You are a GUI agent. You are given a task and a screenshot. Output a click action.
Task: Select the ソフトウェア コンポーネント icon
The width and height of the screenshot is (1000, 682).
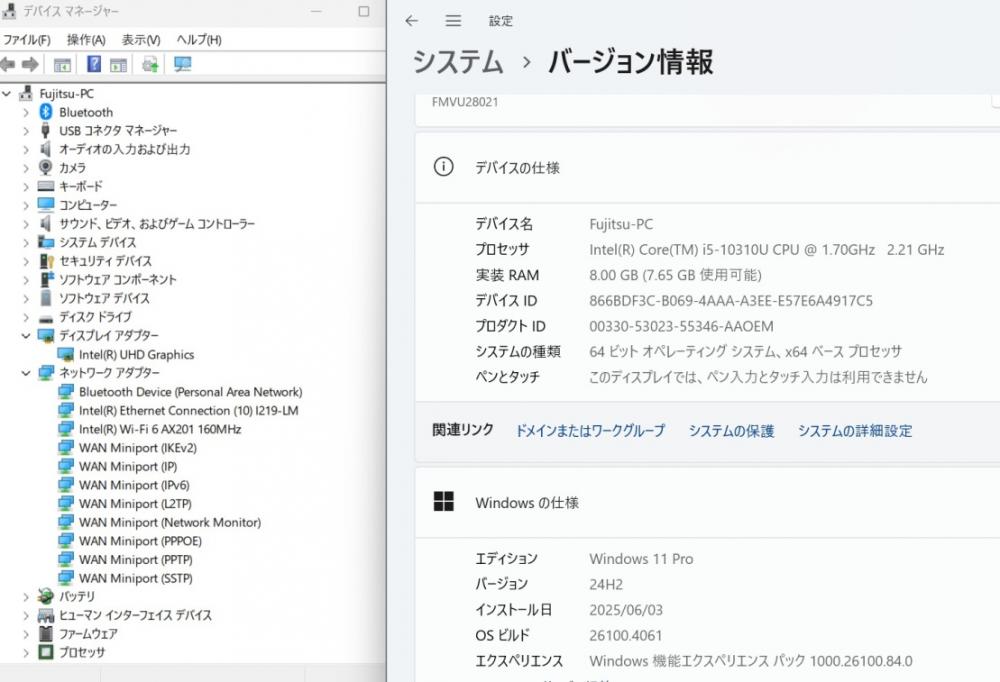point(46,279)
